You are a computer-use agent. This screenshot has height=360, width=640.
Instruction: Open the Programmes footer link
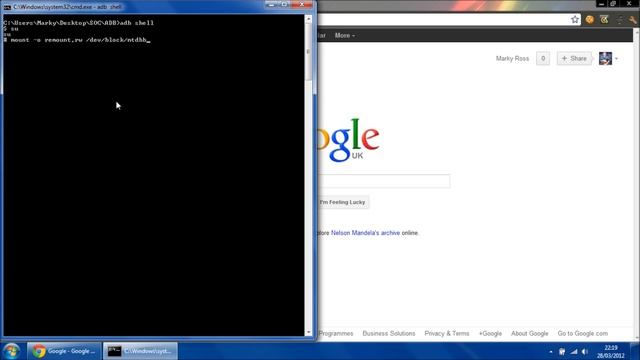coord(336,333)
